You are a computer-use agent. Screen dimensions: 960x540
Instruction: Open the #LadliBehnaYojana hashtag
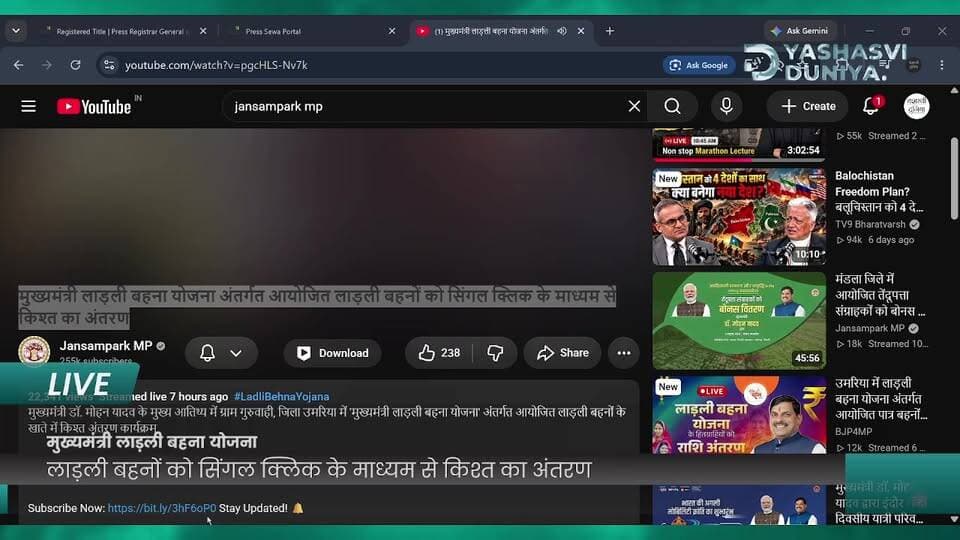(x=282, y=397)
